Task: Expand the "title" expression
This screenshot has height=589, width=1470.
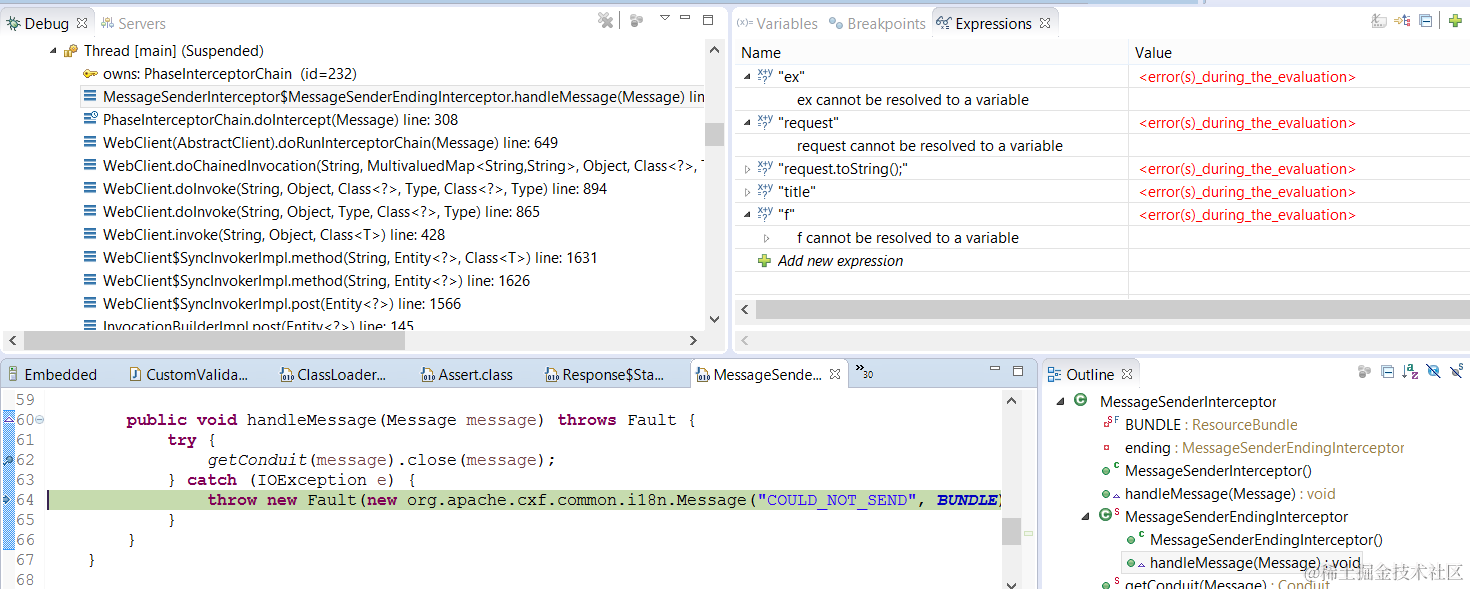Action: point(746,192)
